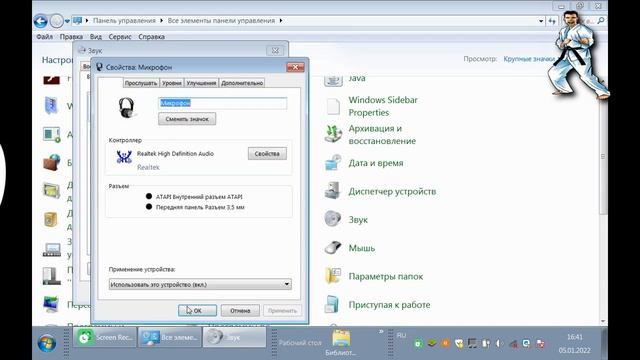
Task: Open the Сервис menu
Action: (x=120, y=37)
